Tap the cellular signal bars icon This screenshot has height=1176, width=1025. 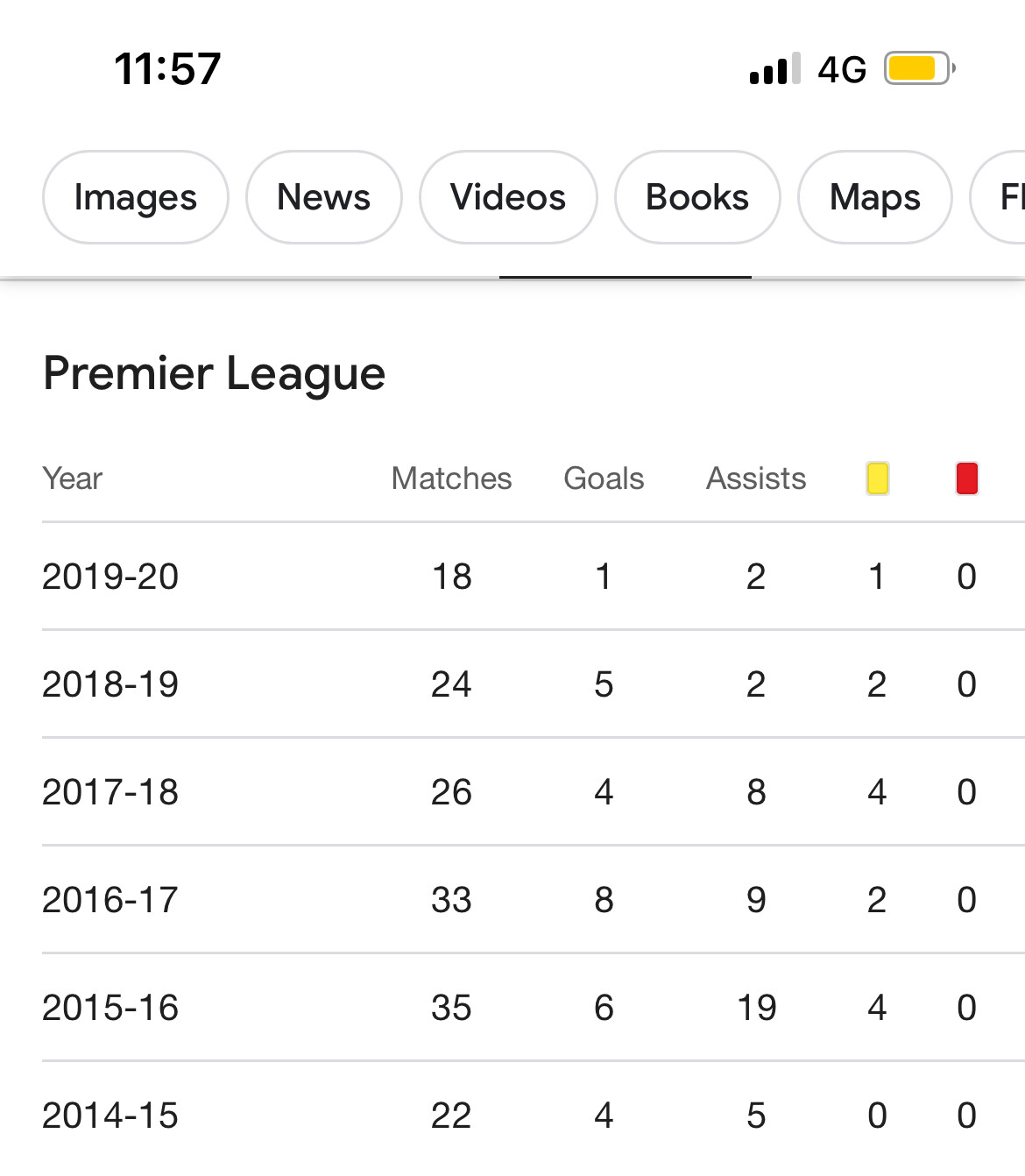774,69
